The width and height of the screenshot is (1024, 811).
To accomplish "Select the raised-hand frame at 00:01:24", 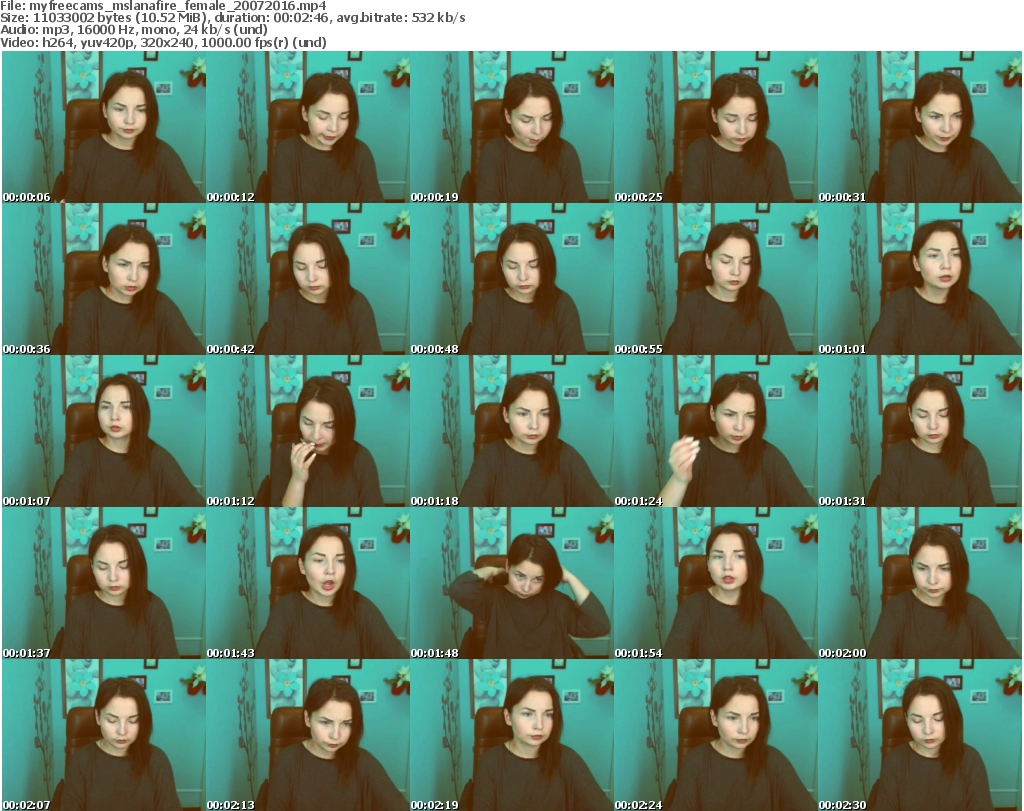I will (x=716, y=431).
